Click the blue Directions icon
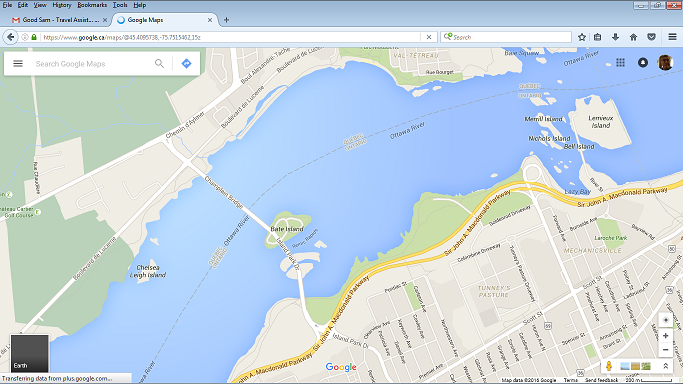 coord(186,64)
